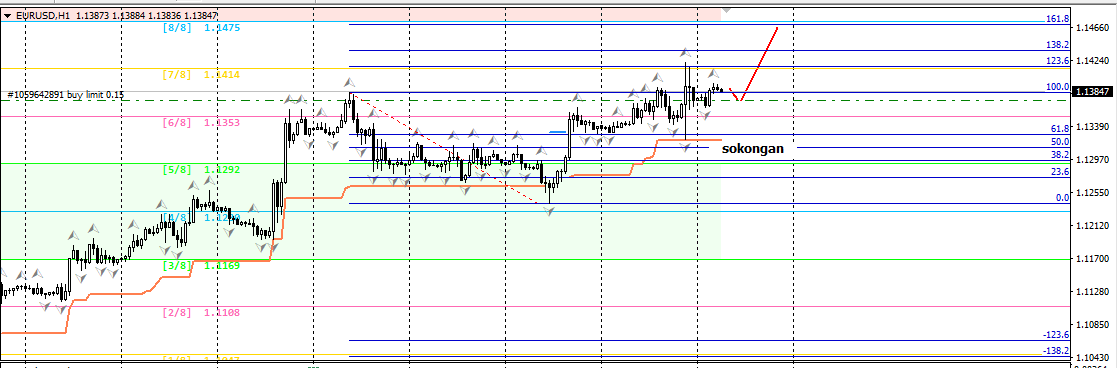Screen dimensions: 1117x368
Task: Click the Fibonacci 100.0 level label
Action: pos(1058,87)
